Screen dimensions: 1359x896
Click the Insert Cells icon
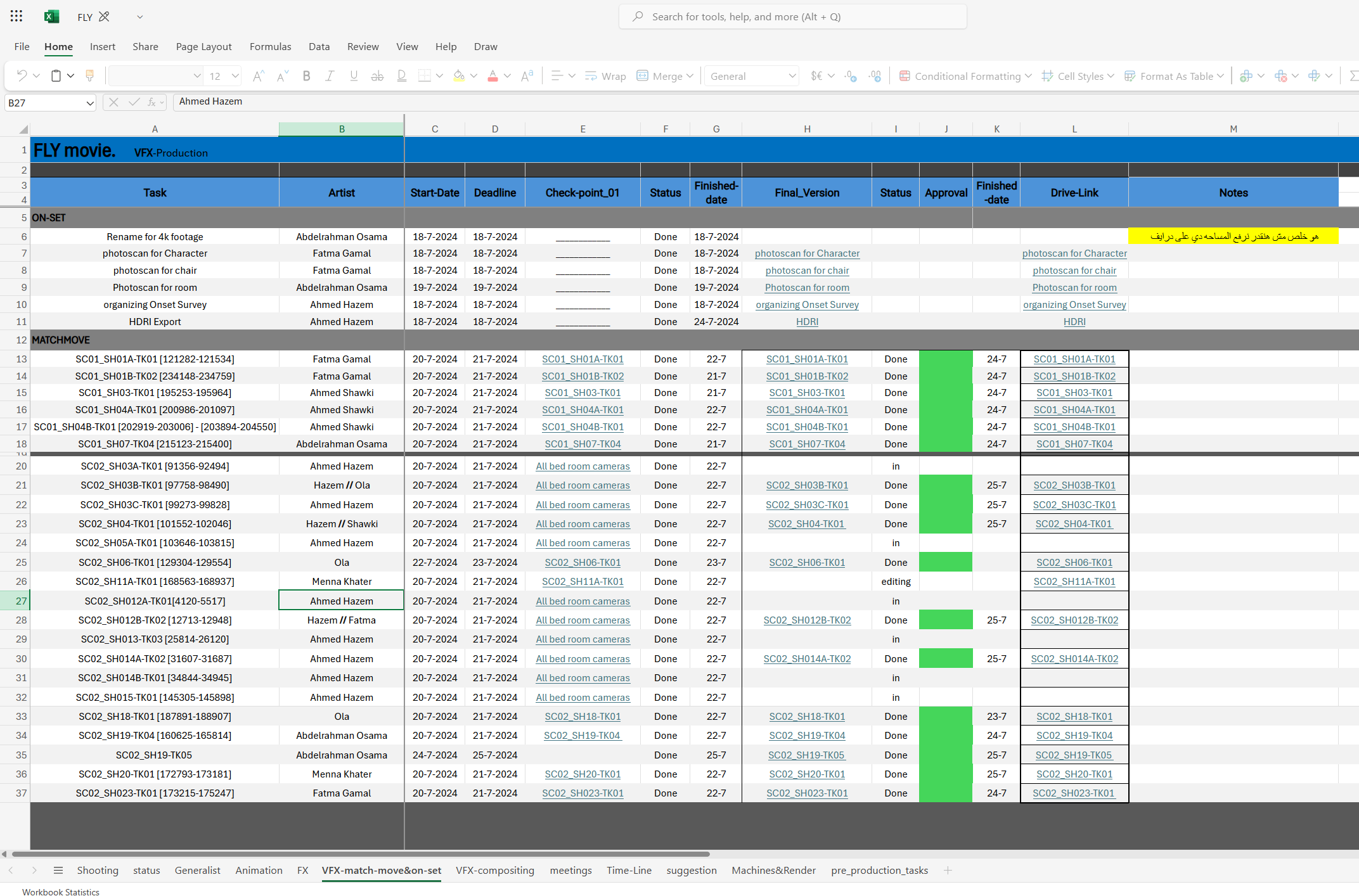[x=1246, y=76]
